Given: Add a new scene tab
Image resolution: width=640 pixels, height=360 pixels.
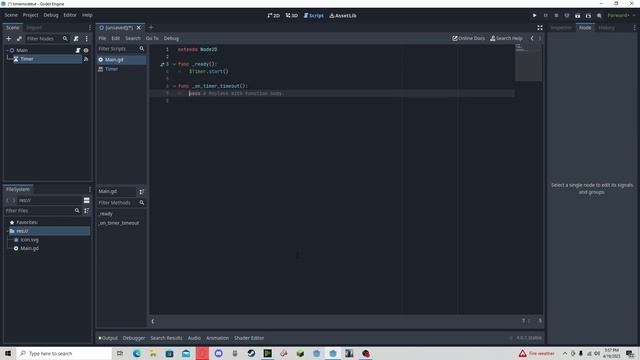Looking at the screenshot, I should pos(151,27).
